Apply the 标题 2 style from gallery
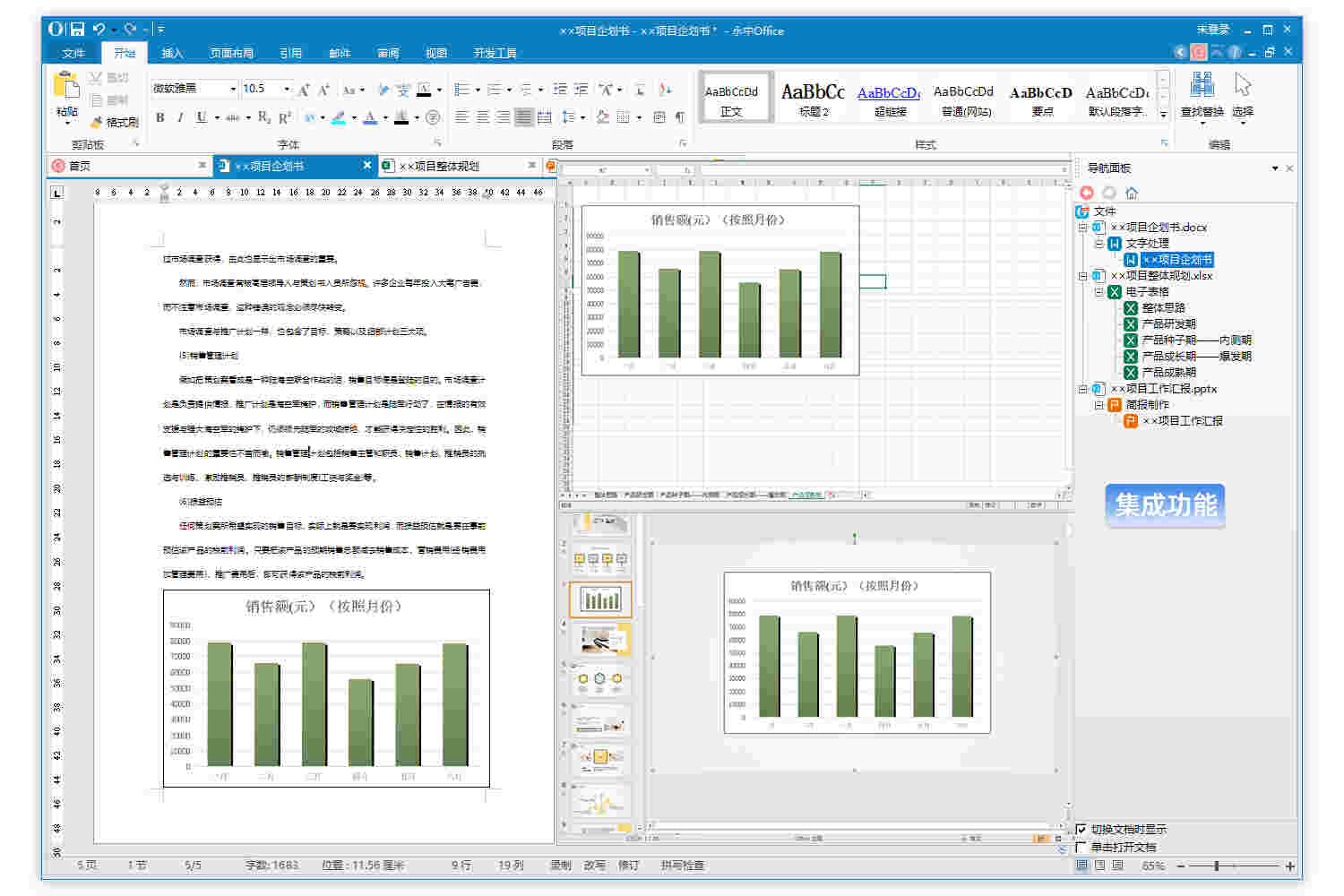Image resolution: width=1344 pixels, height=896 pixels. point(811,96)
